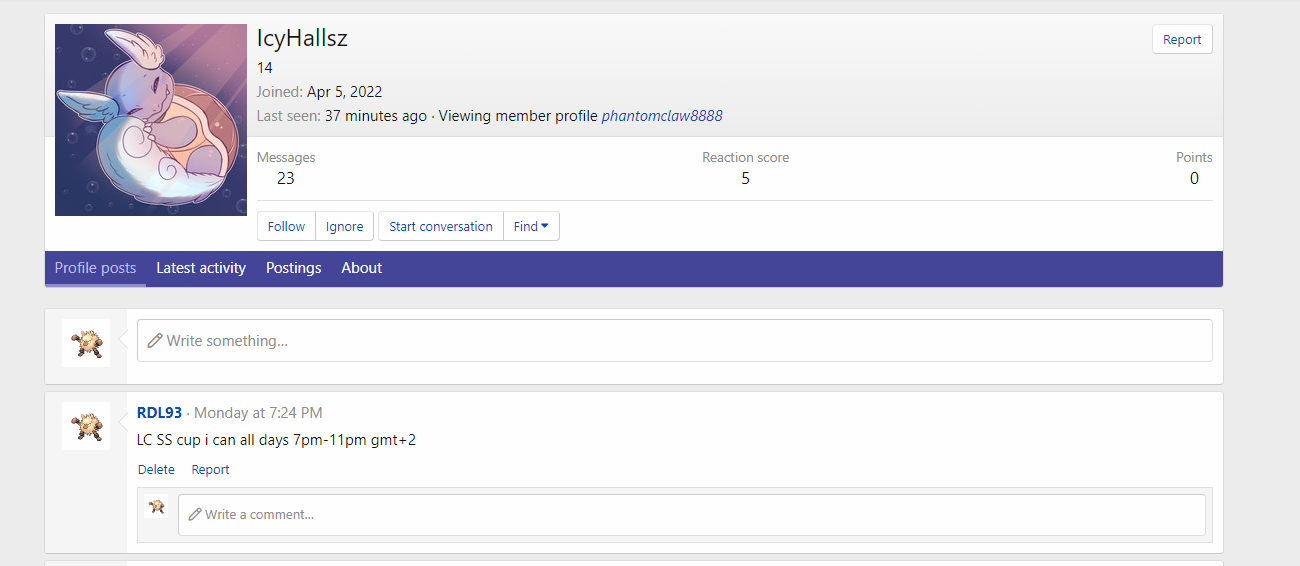The image size is (1300, 566).
Task: Click IcyHallsz's profile avatar image
Action: click(x=151, y=120)
